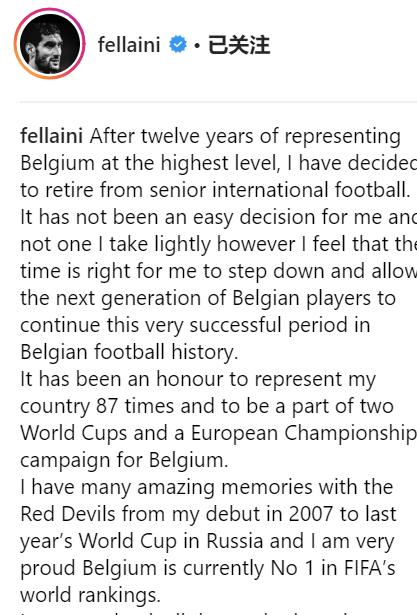Click the words 'European Championship'

(x=304, y=433)
